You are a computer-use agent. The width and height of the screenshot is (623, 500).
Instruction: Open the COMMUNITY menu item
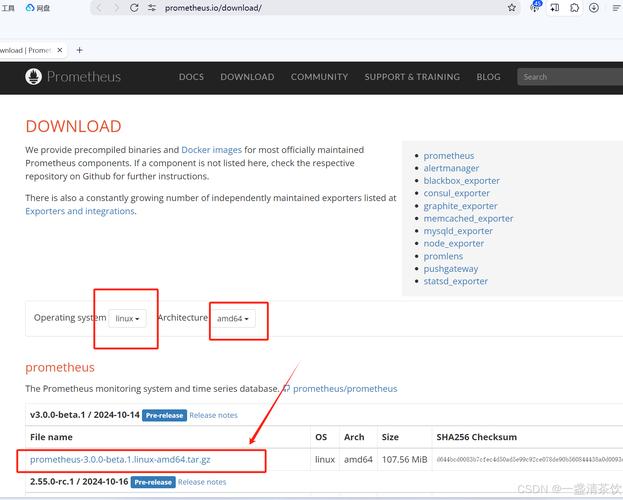click(319, 77)
